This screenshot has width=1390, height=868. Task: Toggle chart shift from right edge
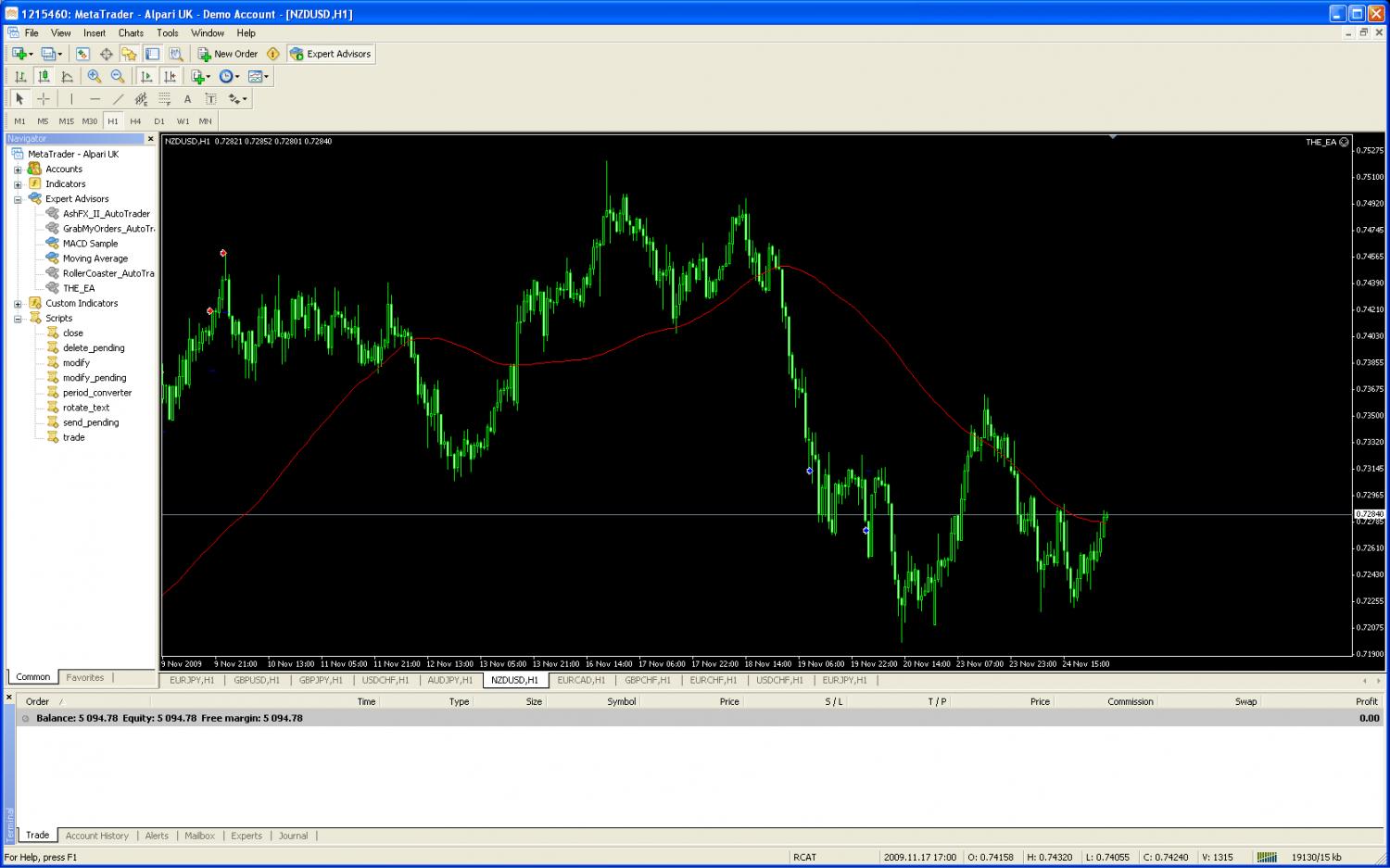170,77
